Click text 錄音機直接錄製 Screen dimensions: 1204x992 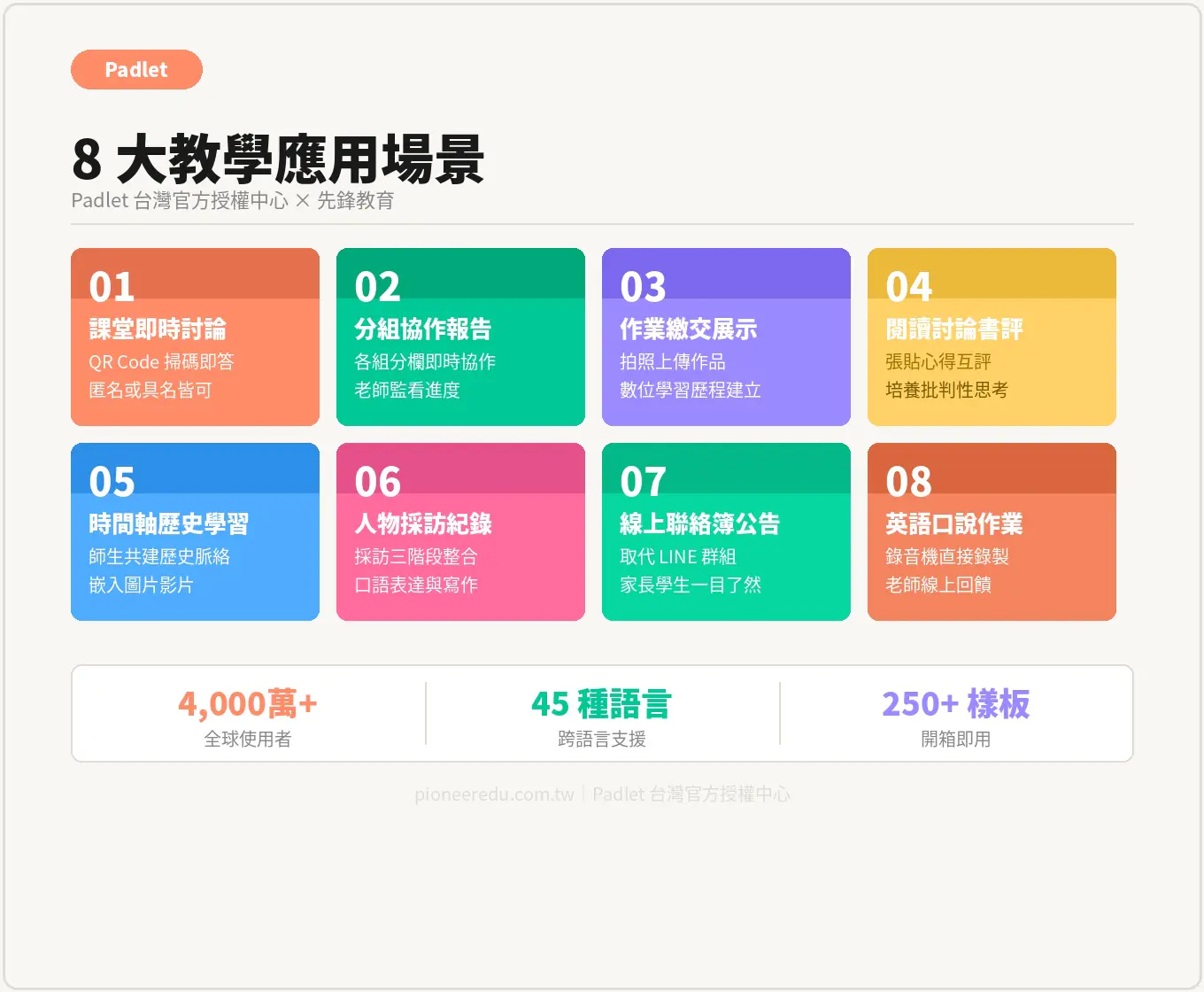click(x=947, y=557)
